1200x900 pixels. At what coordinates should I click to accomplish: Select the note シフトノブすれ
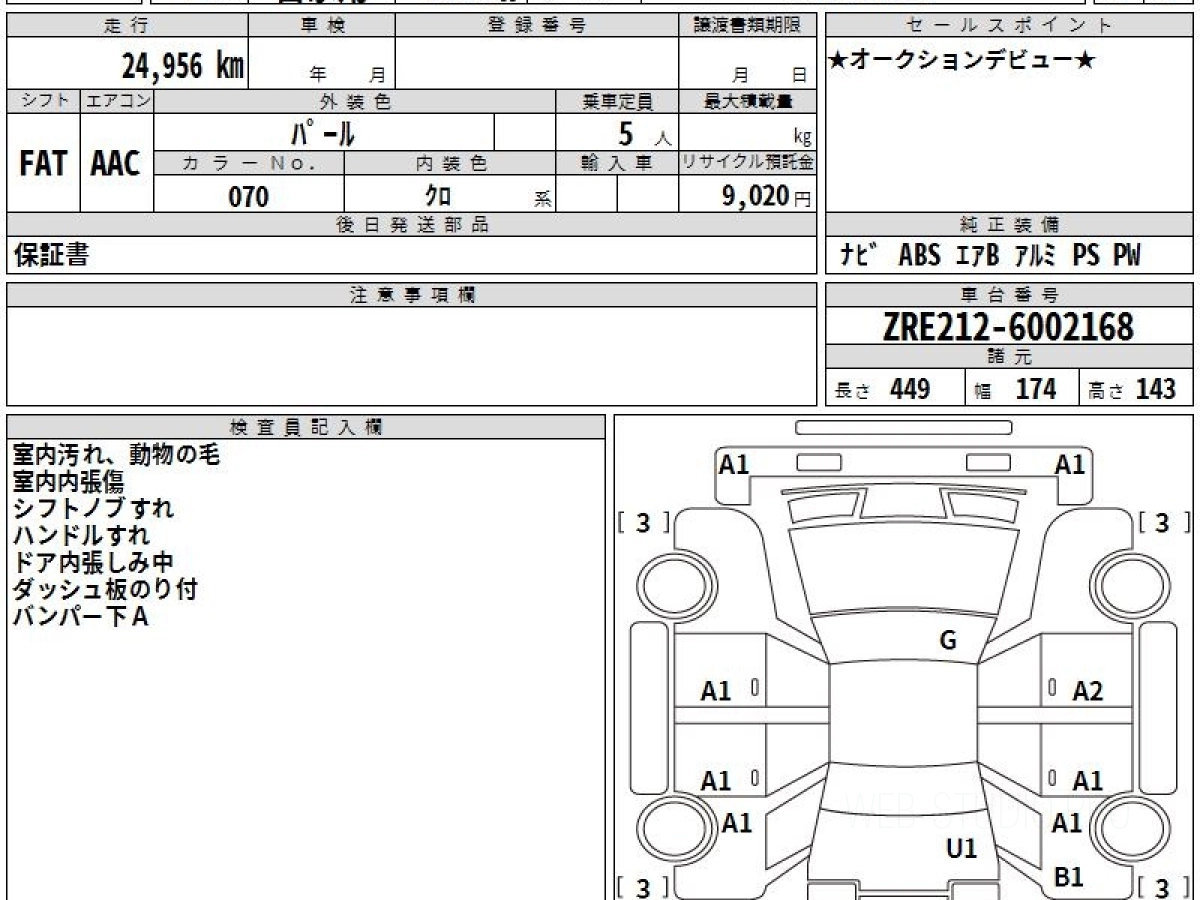tap(93, 508)
